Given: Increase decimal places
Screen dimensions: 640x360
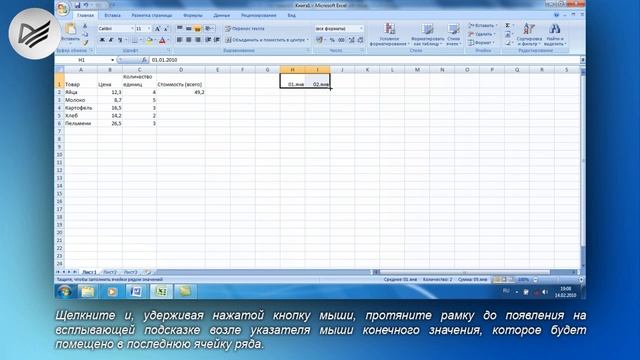Looking at the screenshot, I should coord(351,40).
